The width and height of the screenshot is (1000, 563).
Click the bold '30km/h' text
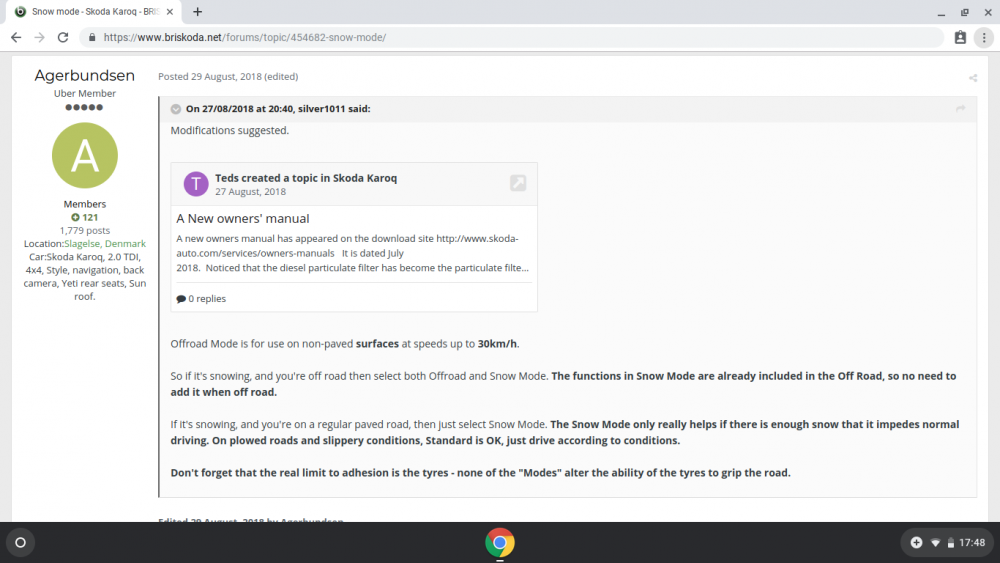[x=497, y=344]
